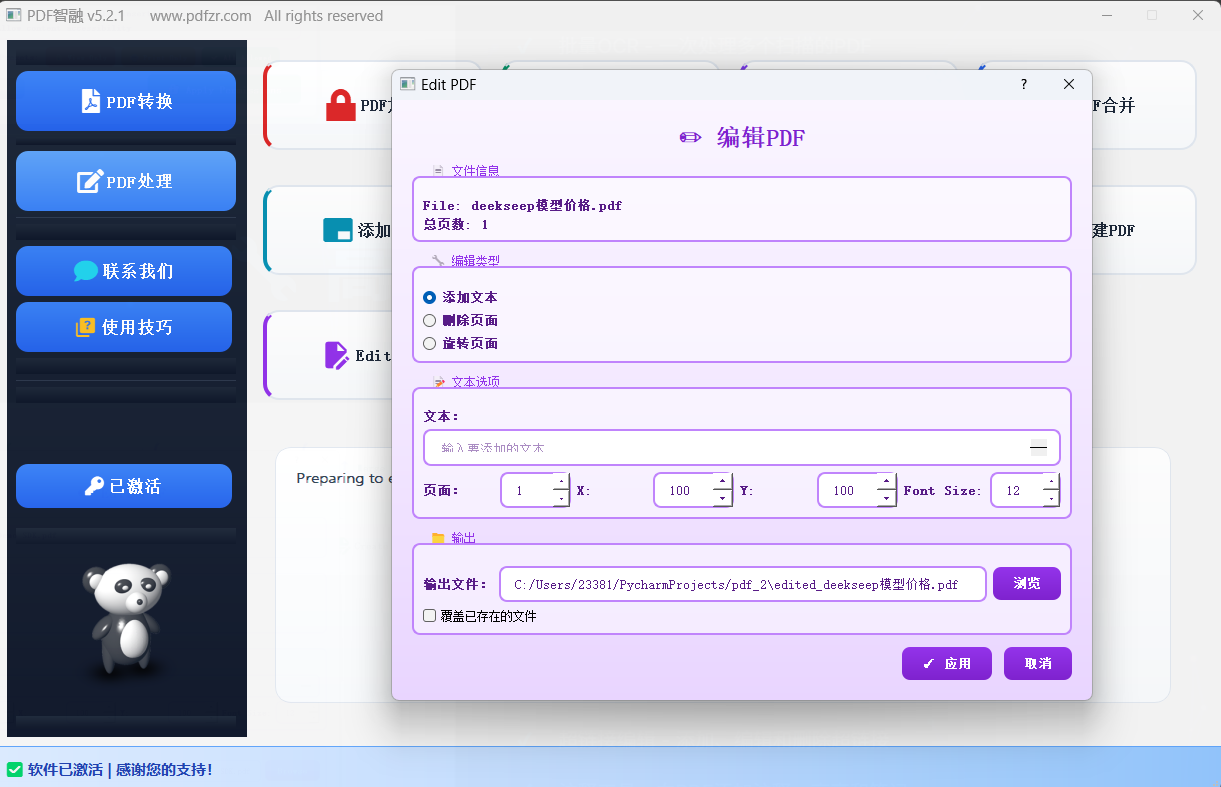
Task: Increase the Y coordinate value
Action: click(x=886, y=483)
